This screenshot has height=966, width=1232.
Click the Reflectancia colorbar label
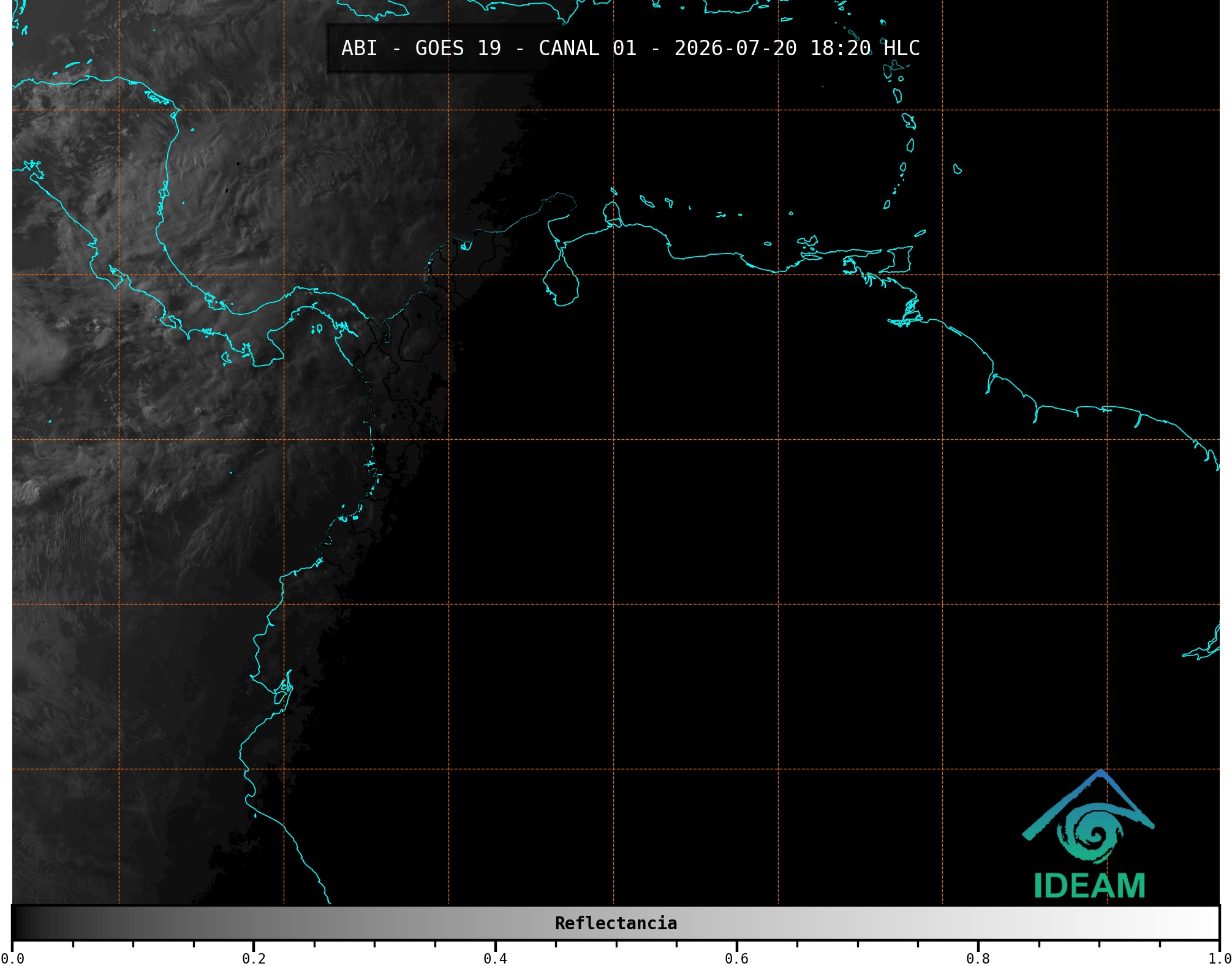tap(616, 923)
